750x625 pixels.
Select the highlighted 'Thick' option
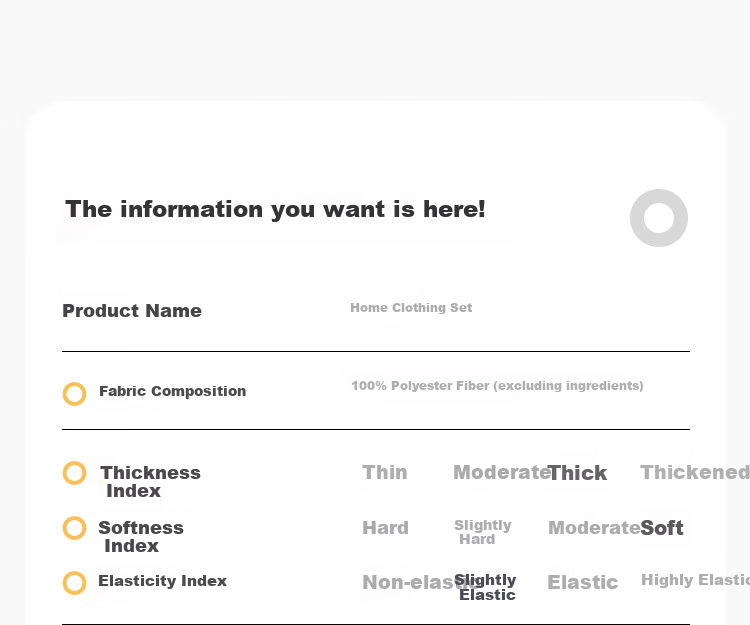pyautogui.click(x=577, y=473)
